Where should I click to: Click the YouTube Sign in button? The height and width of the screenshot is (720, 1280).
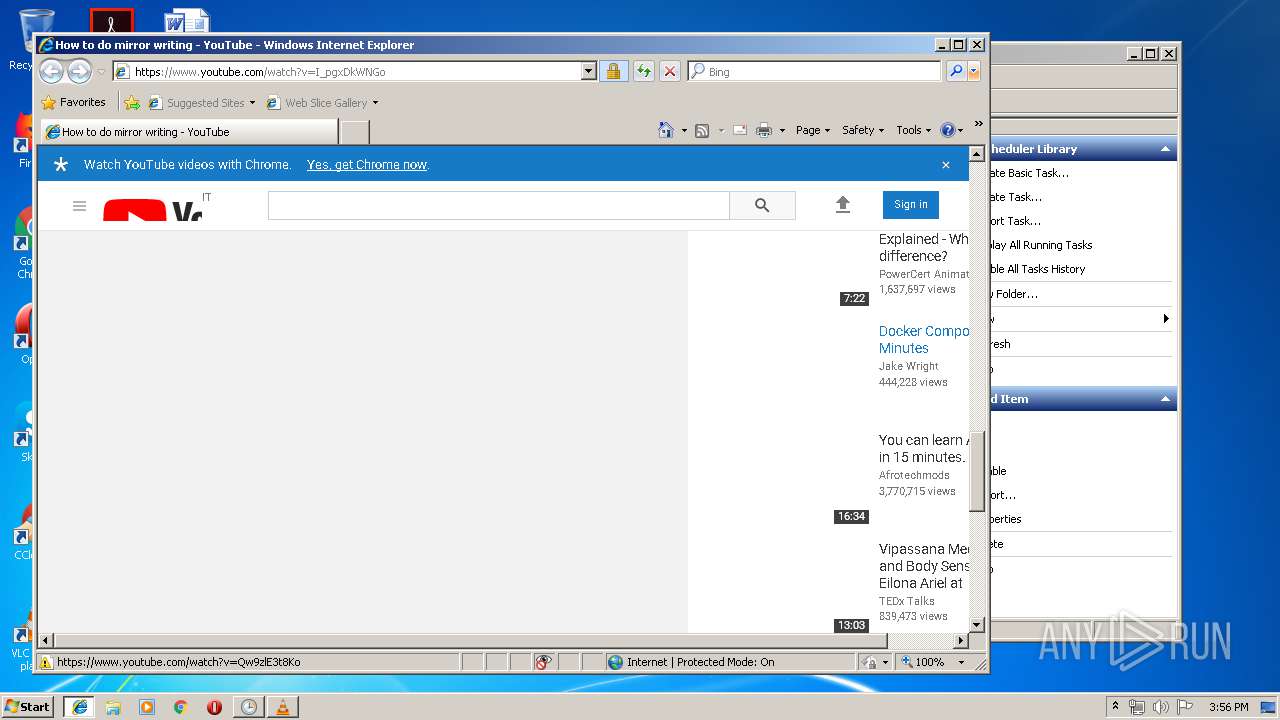[911, 204]
